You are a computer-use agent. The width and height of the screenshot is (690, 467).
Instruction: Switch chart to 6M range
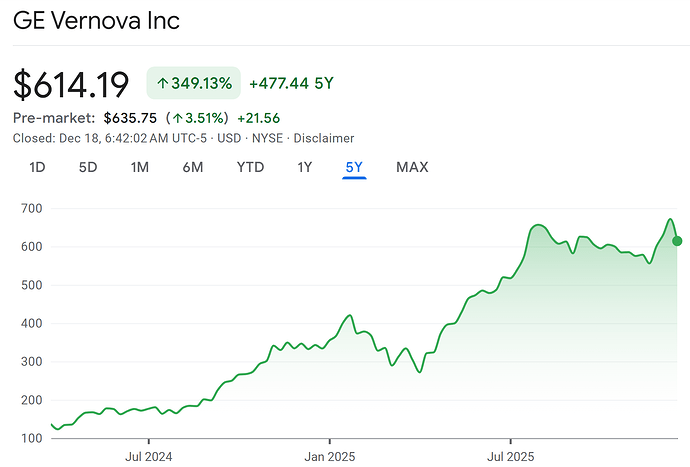pos(193,167)
